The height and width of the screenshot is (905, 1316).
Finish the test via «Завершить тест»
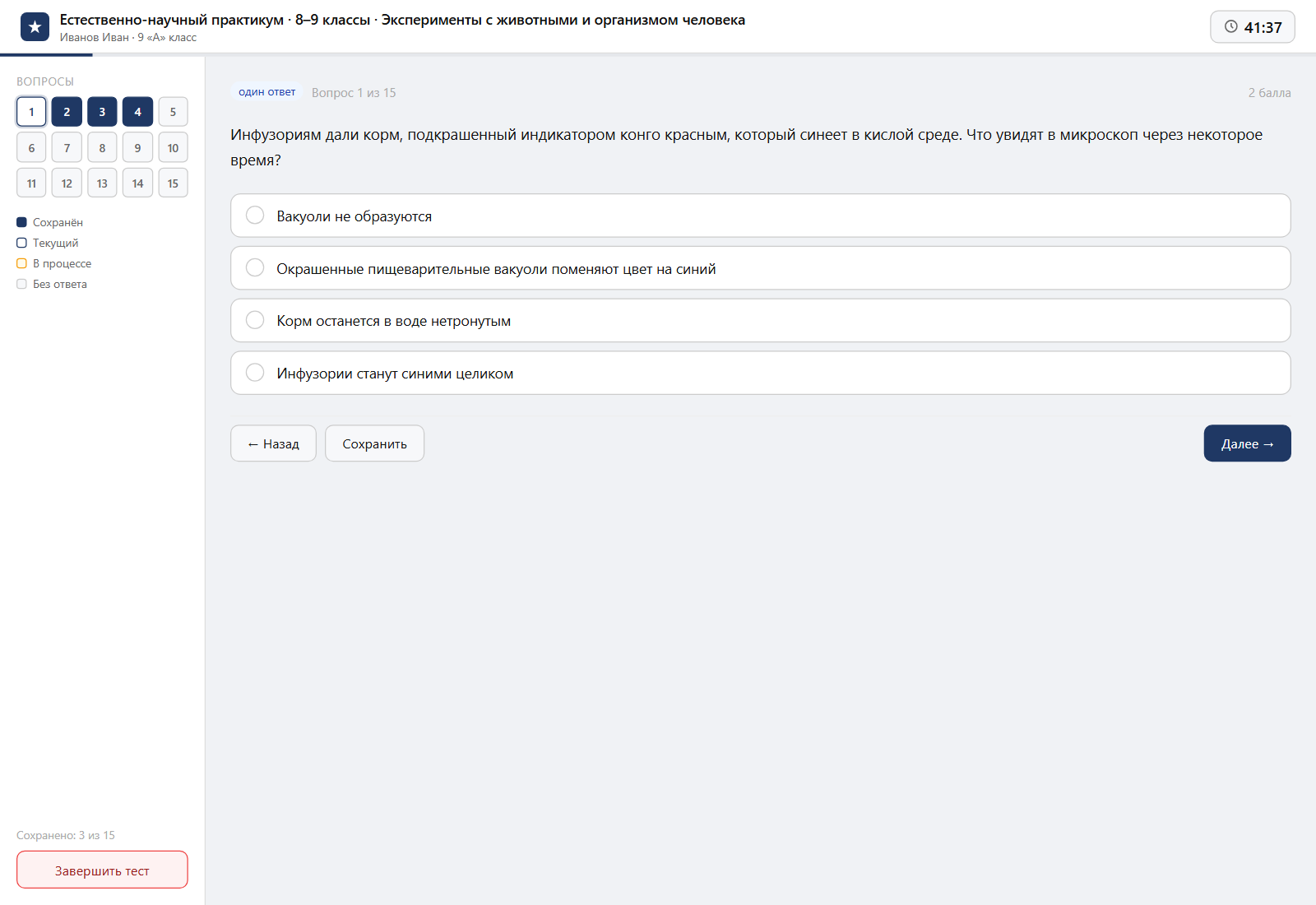point(102,870)
